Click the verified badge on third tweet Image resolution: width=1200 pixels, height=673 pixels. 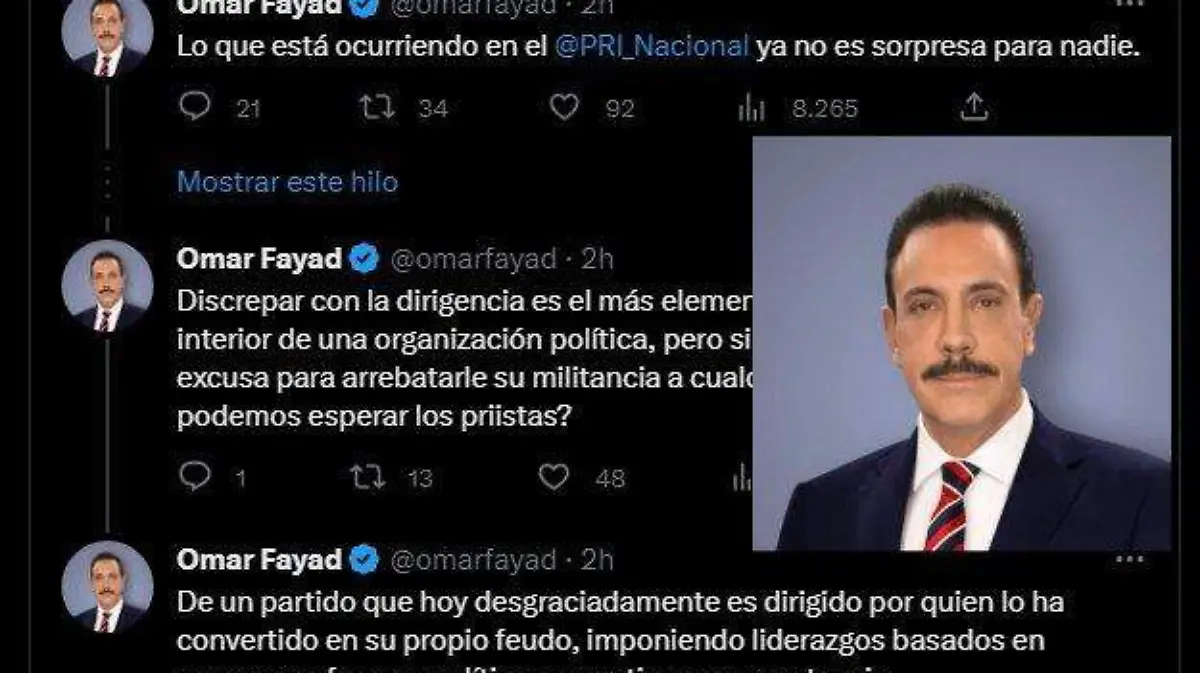click(364, 560)
